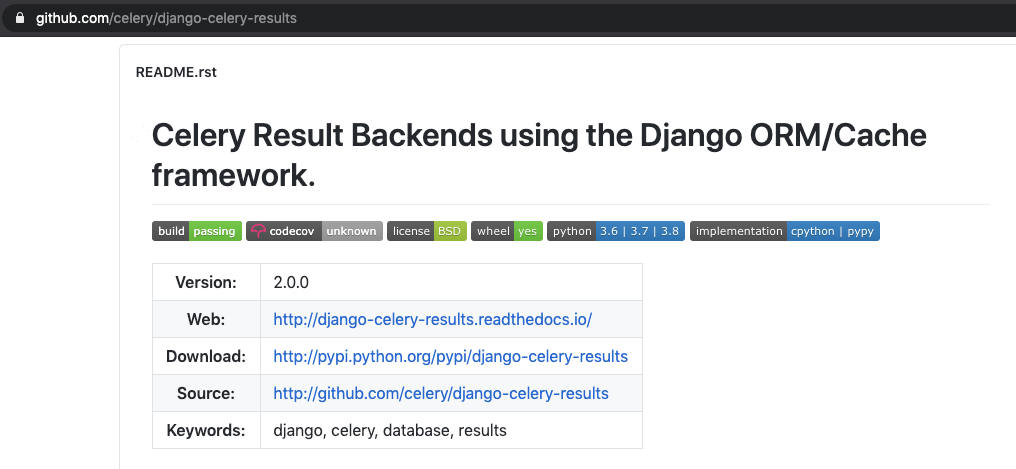
Task: Open the license BSD badge
Action: [426, 231]
